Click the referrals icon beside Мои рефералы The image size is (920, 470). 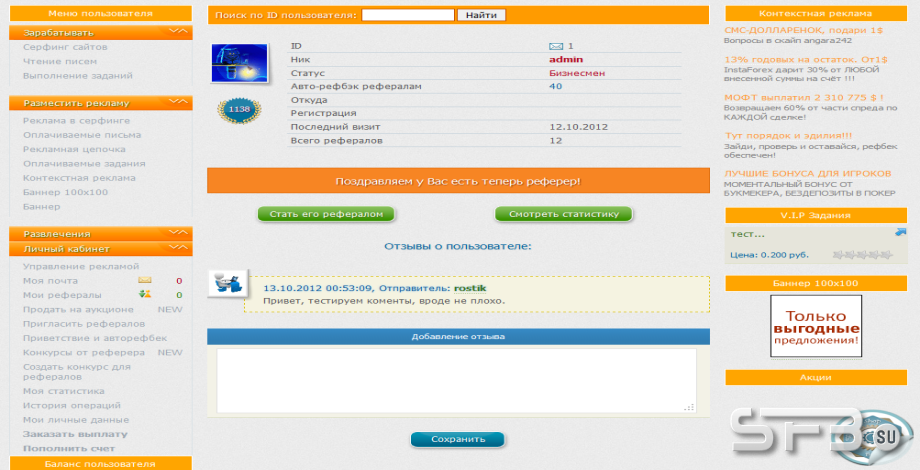[x=144, y=295]
